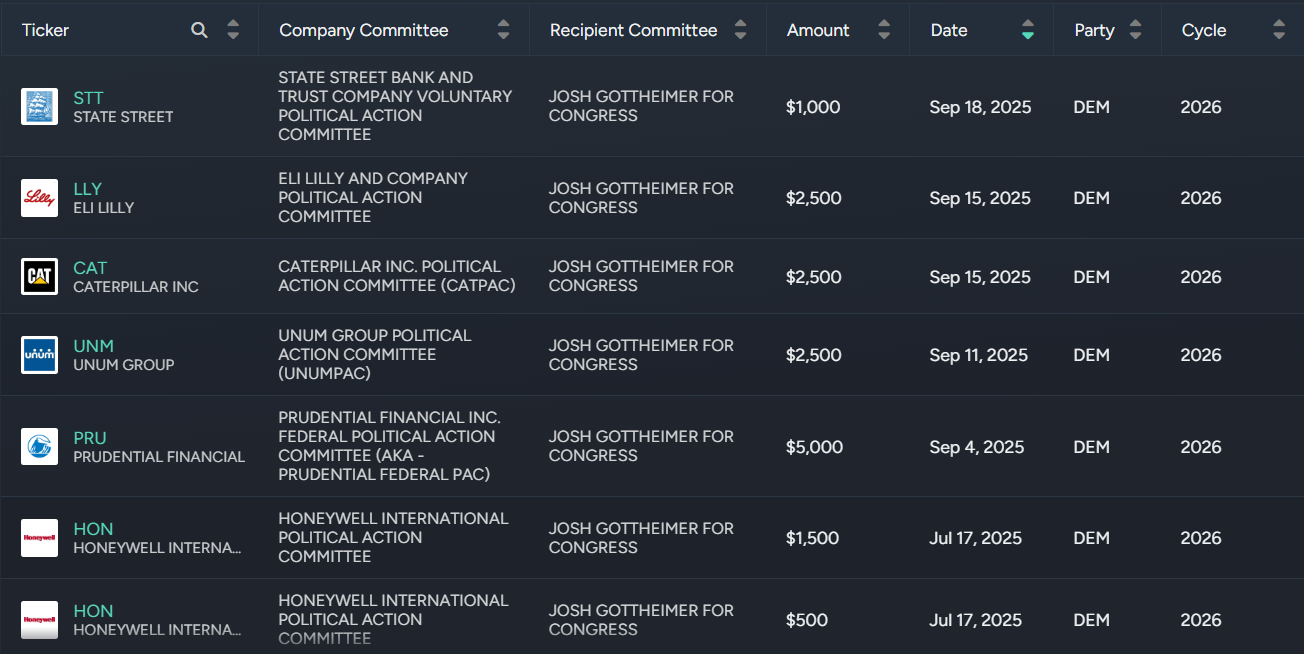The image size is (1304, 654).
Task: Sort by Cycle column arrows
Action: click(1279, 30)
